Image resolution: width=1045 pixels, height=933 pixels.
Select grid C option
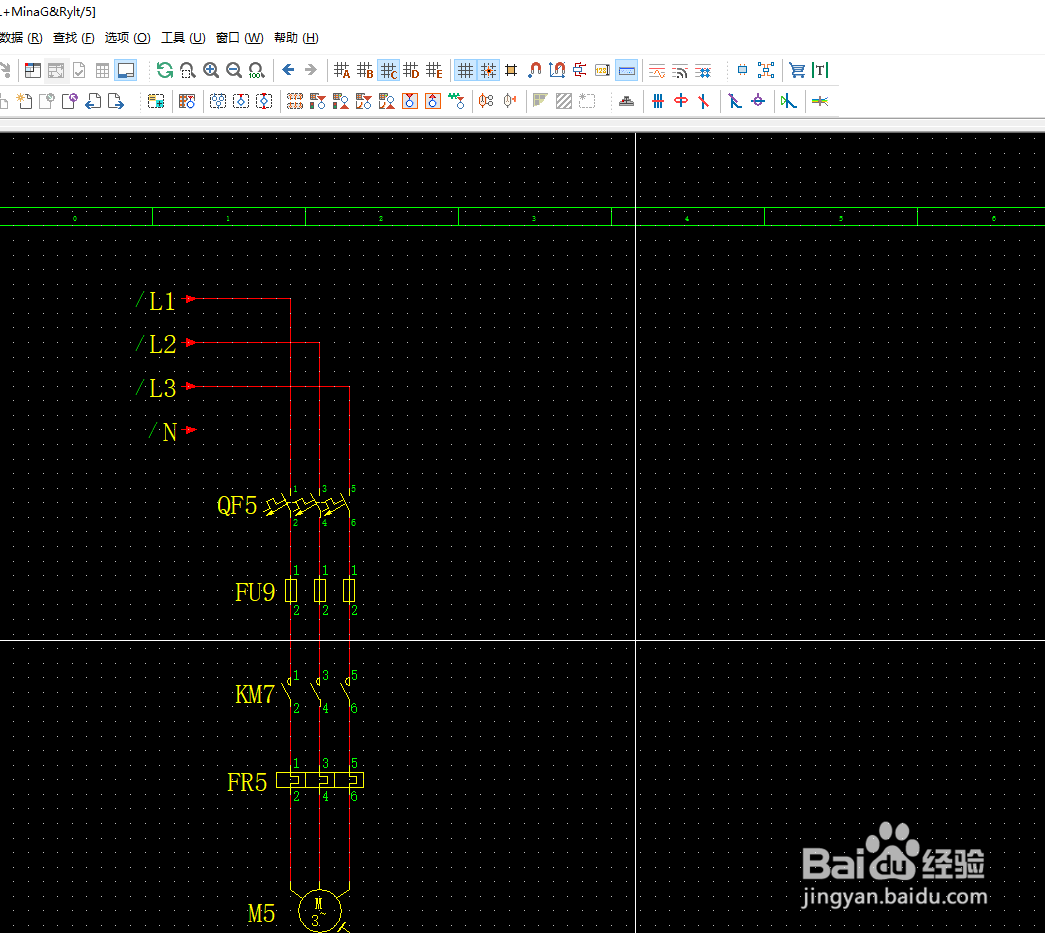389,70
